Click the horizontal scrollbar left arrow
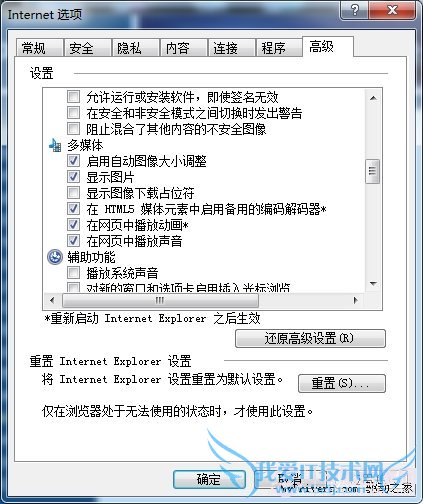 click(52, 300)
